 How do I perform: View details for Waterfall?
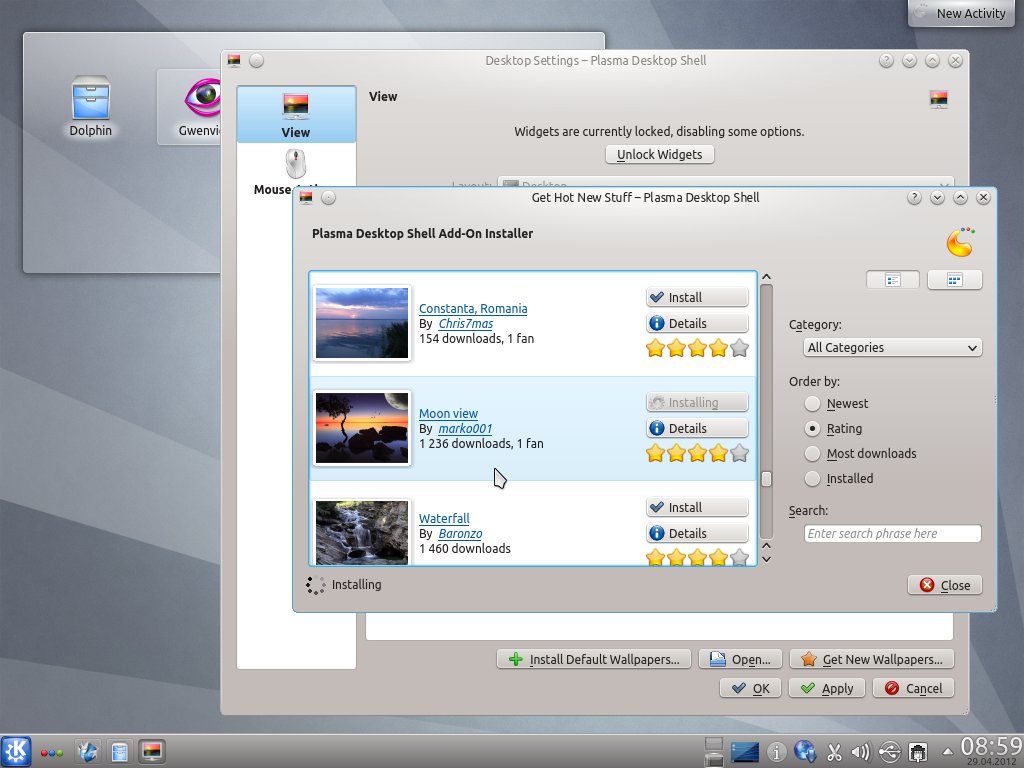coord(697,534)
